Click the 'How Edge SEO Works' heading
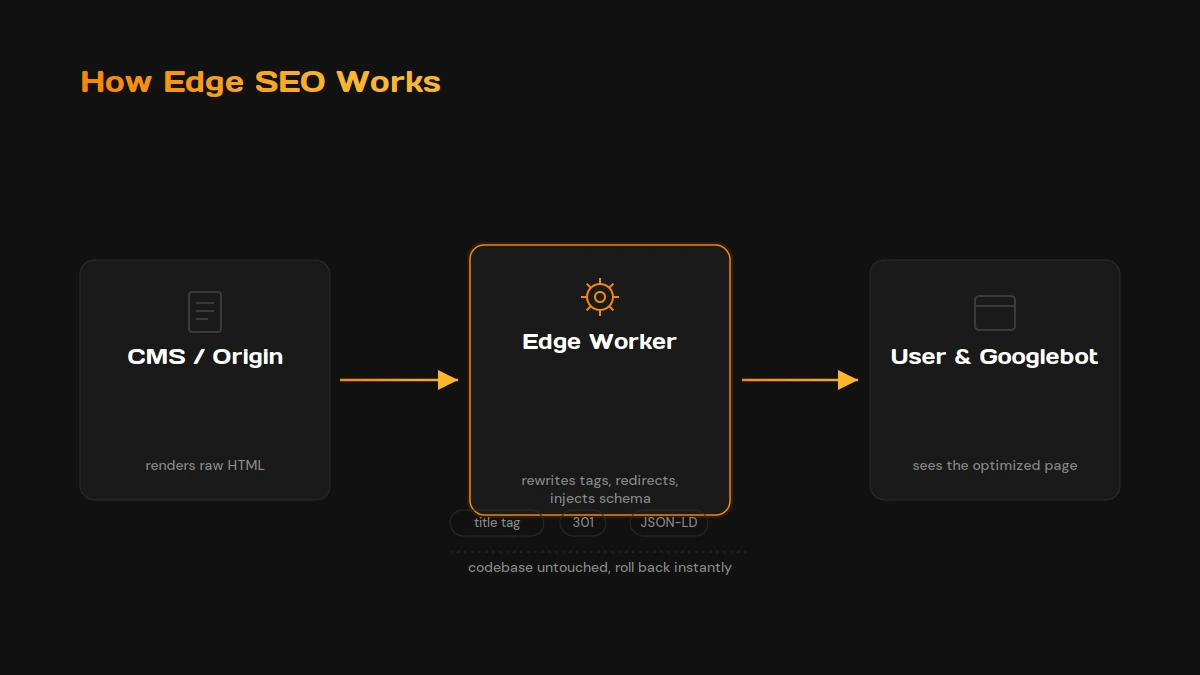 [x=261, y=81]
